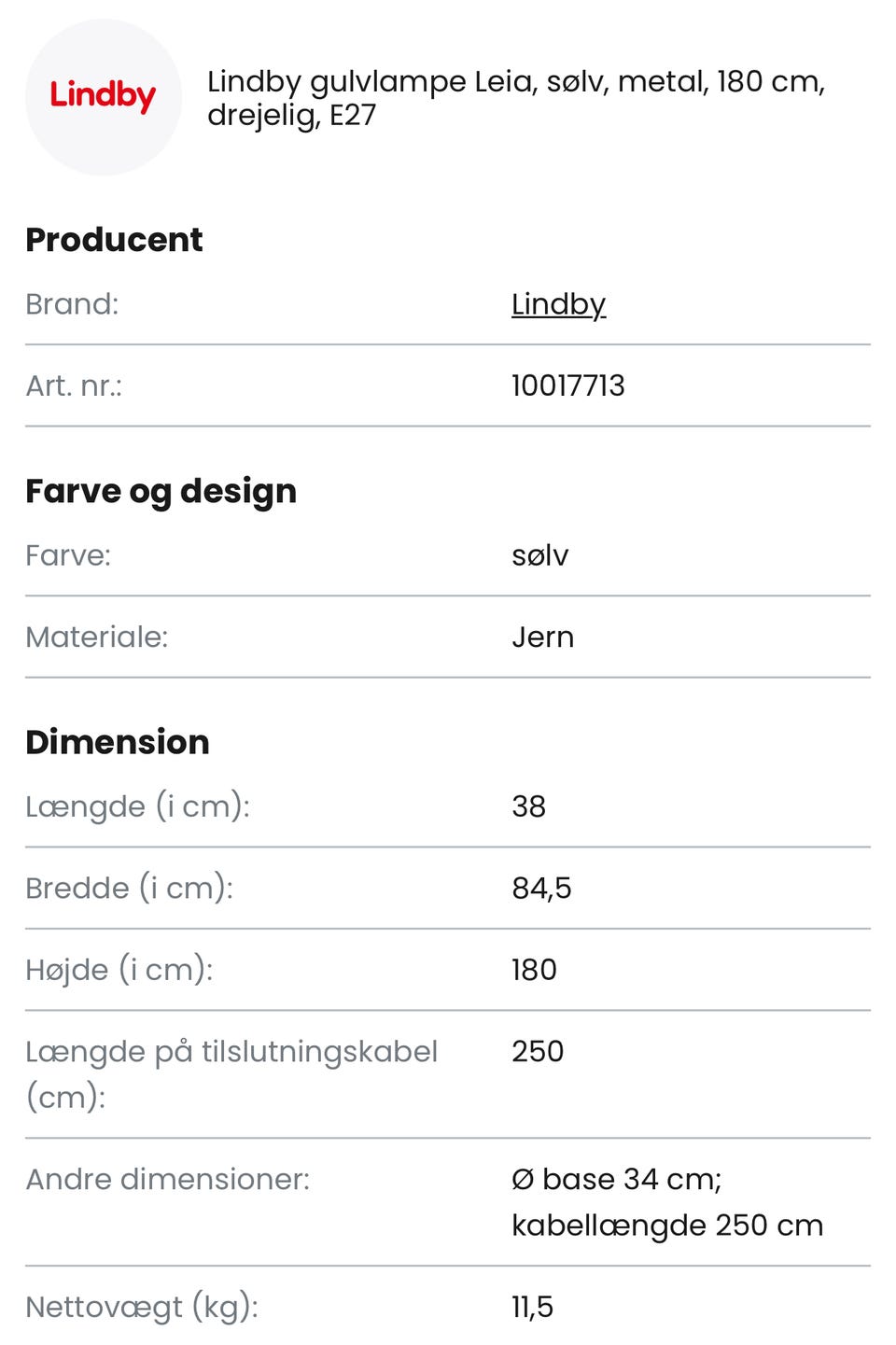
Task: Click the Bredde value 84,5
Action: [x=541, y=888]
